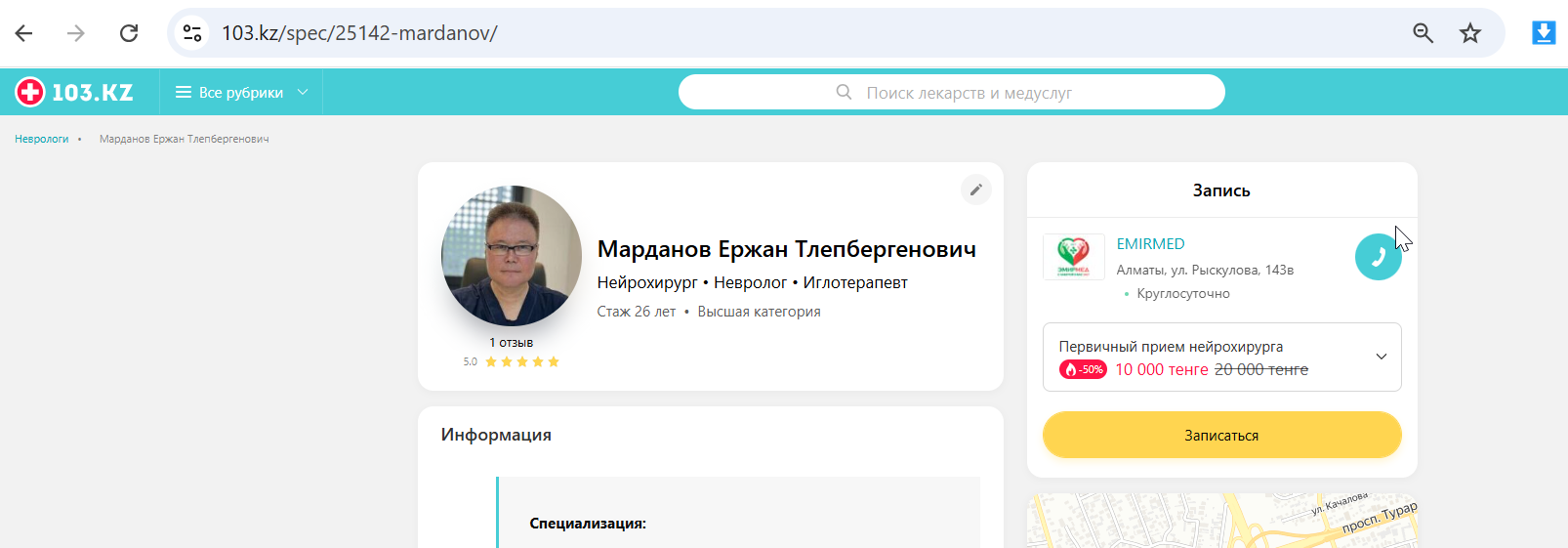Go back to the previous page
Screen dimensions: 1568x548
24,33
